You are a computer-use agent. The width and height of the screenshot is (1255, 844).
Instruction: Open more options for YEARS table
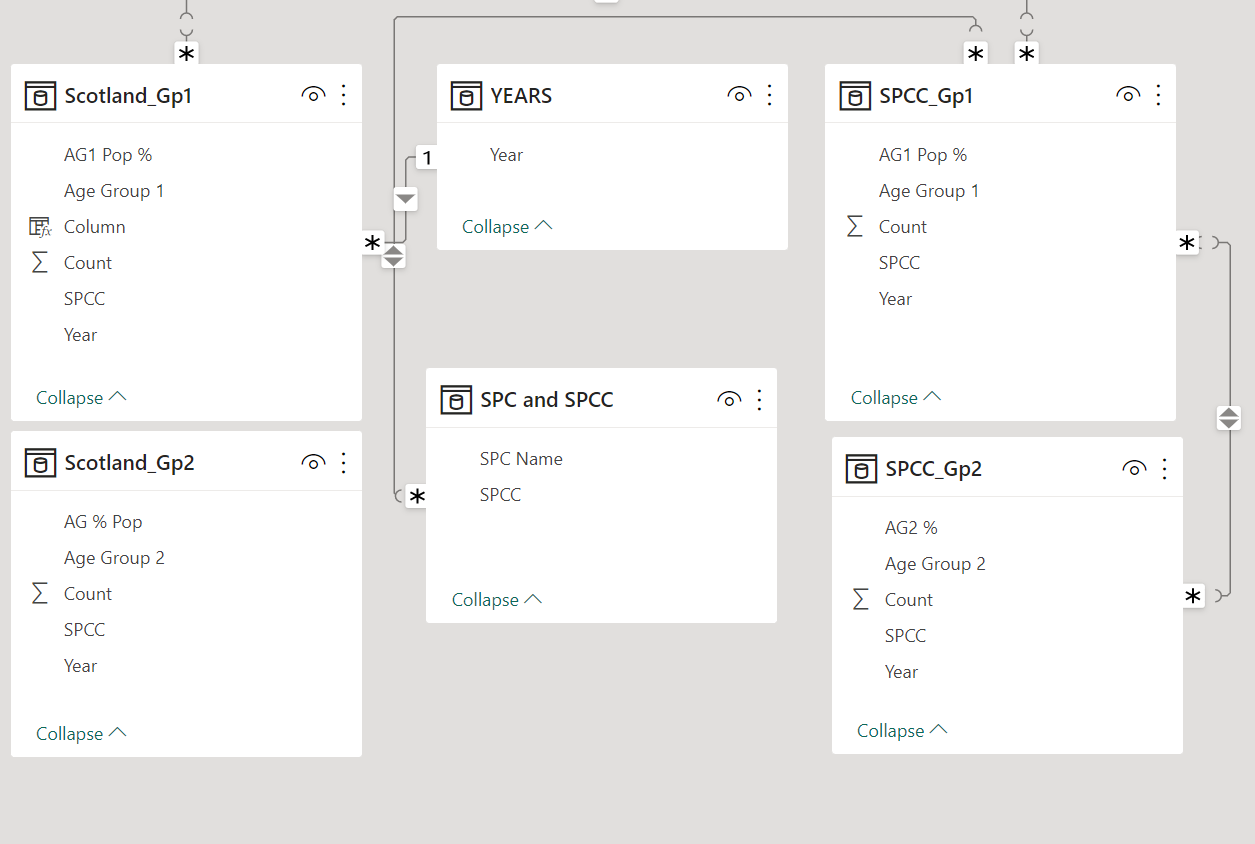click(x=770, y=95)
